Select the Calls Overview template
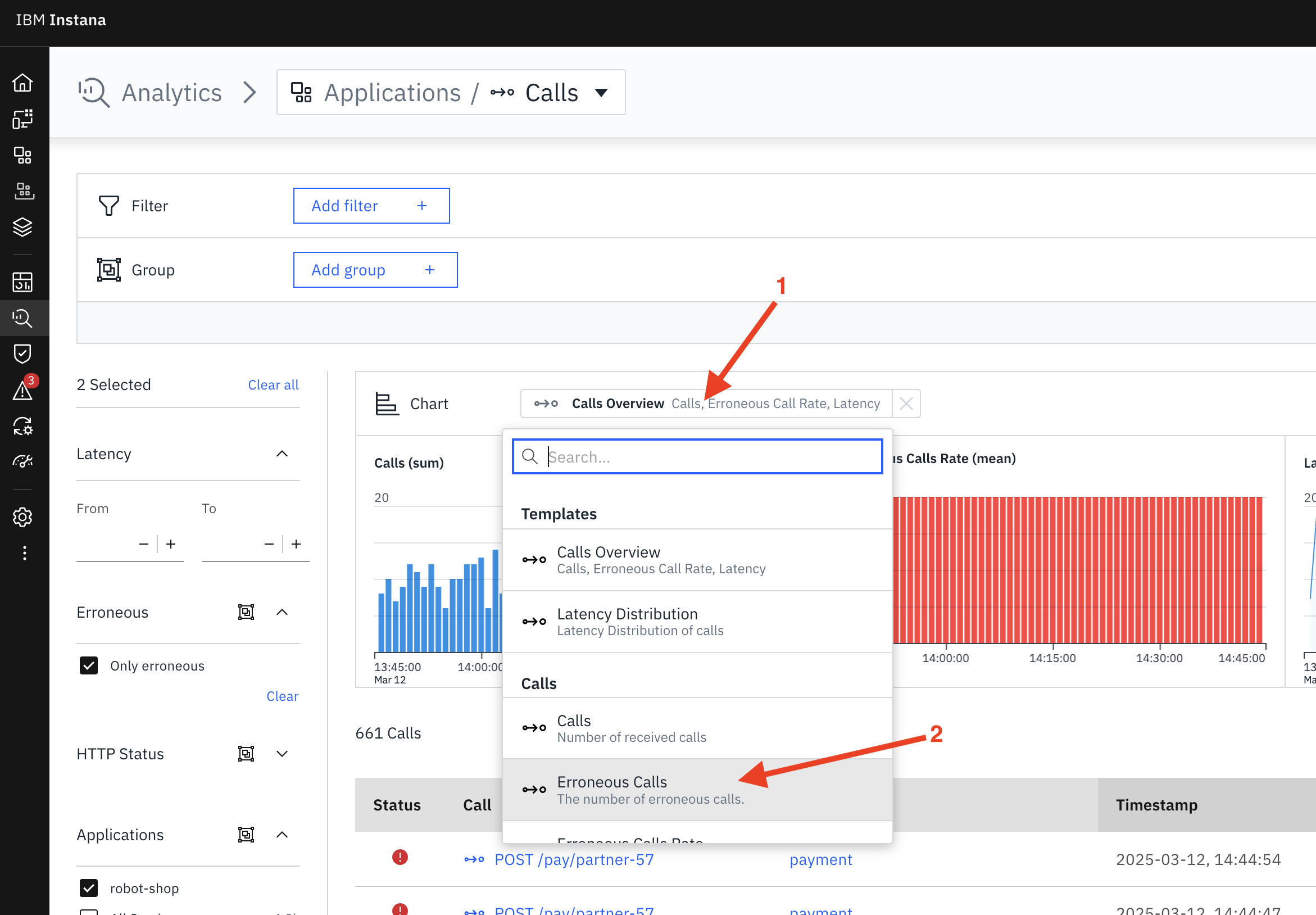The image size is (1316, 915). pos(697,560)
